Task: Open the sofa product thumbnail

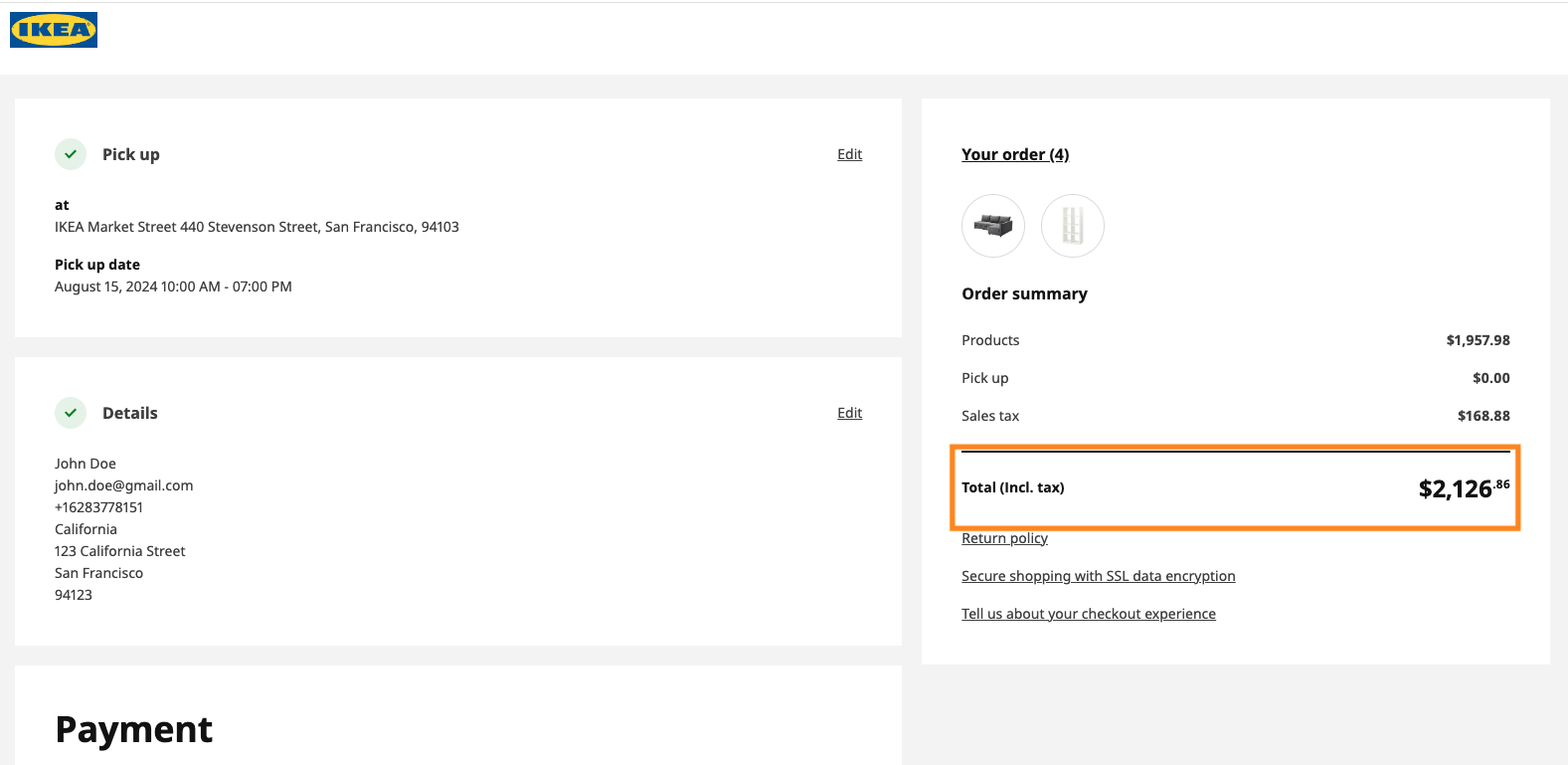Action: pos(992,226)
